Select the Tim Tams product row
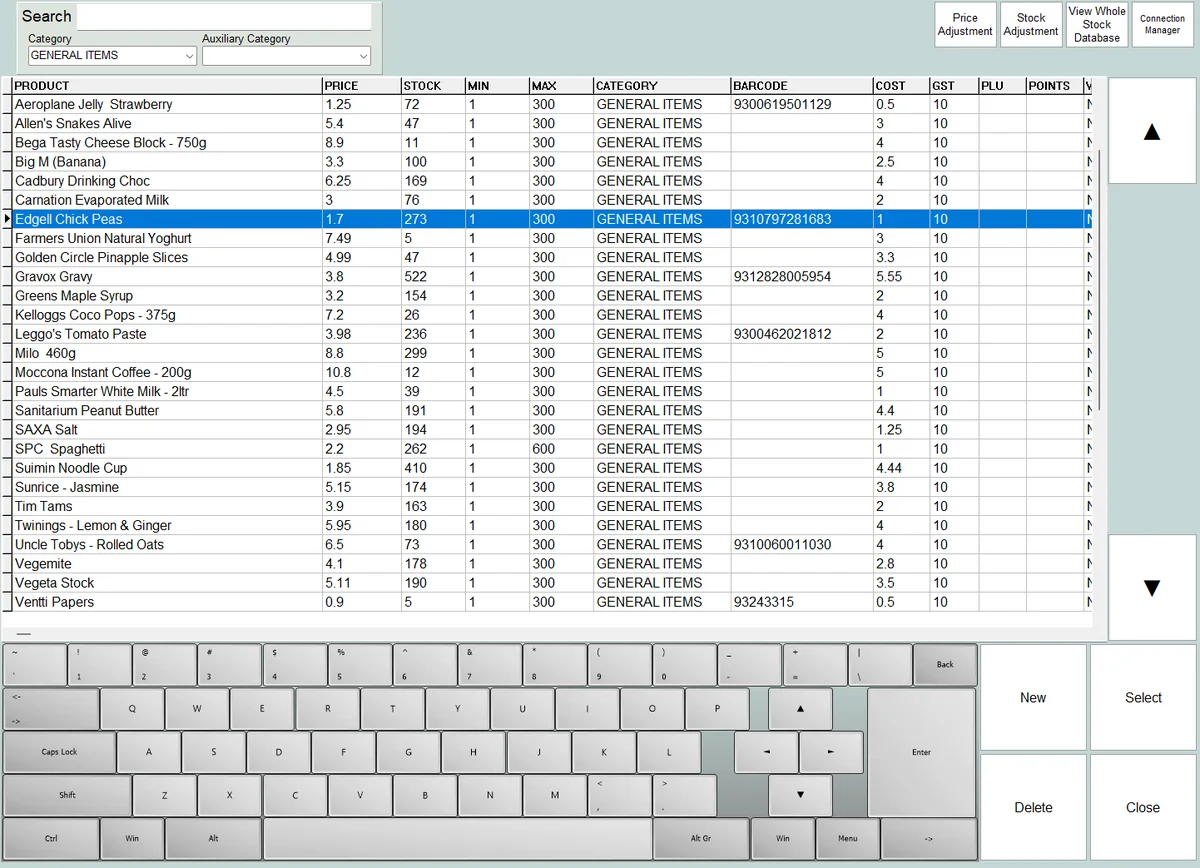Screen dimensions: 1200x868 tap(548, 506)
